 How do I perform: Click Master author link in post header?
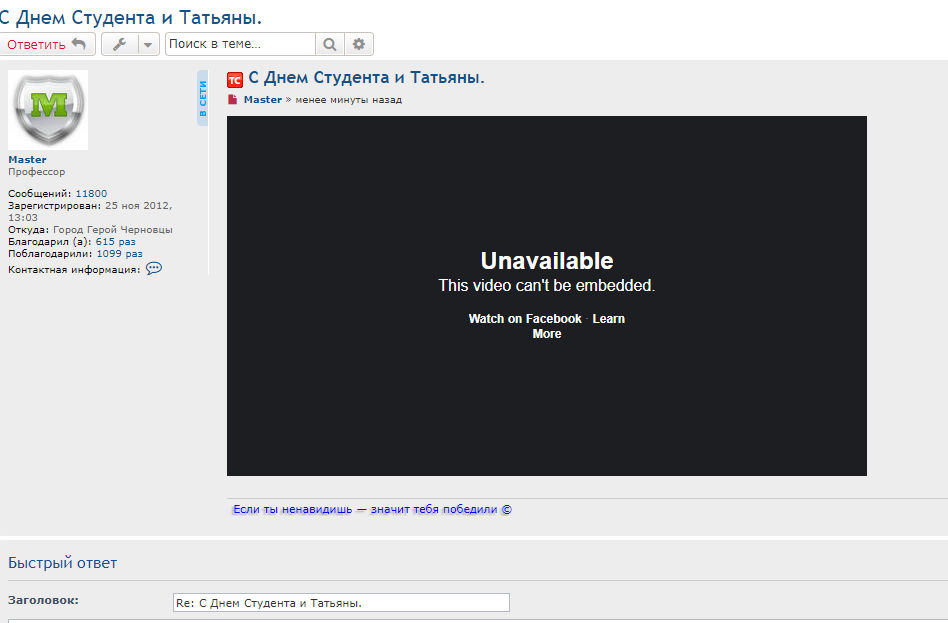tap(263, 100)
